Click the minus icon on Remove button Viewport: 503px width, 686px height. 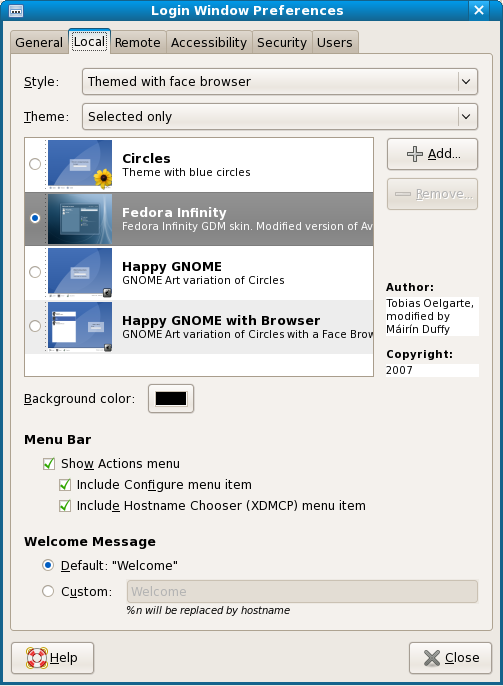point(403,194)
